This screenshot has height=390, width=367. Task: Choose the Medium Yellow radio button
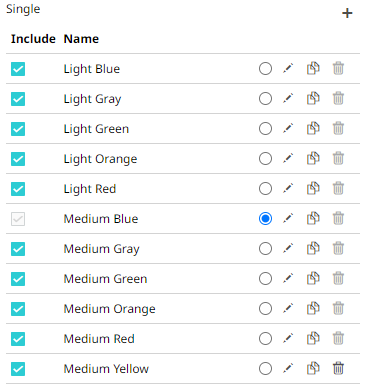point(265,369)
